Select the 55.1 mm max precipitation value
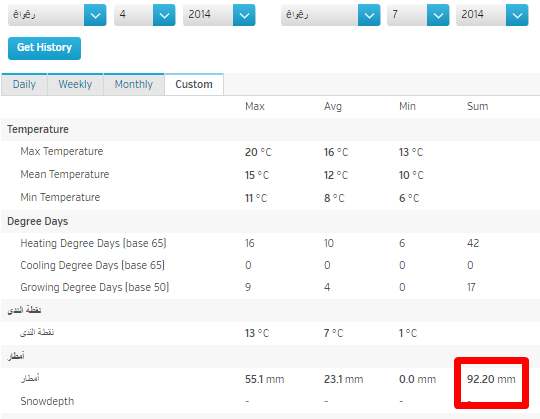Screen dimensions: 540x419 tap(264, 379)
